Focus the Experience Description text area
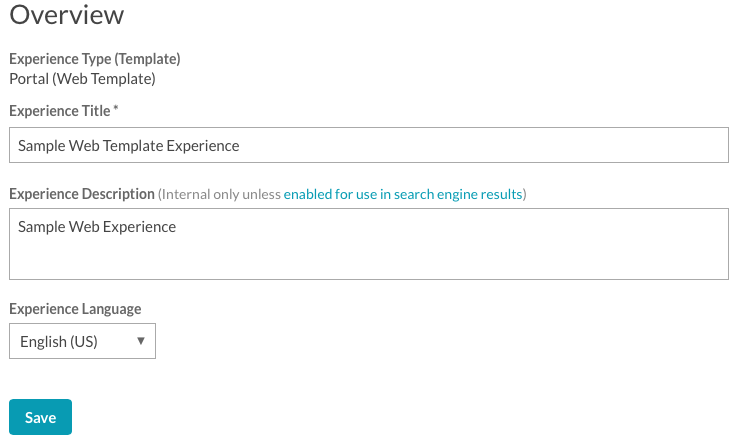 click(369, 244)
